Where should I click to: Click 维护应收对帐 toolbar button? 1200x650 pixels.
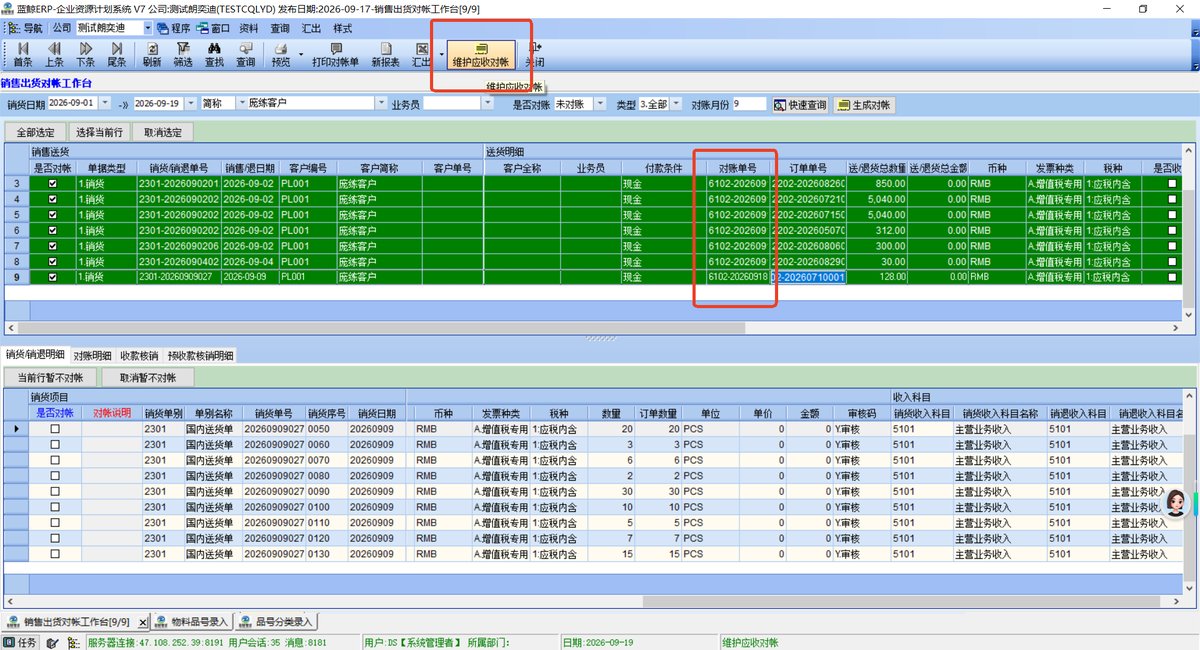(481, 54)
